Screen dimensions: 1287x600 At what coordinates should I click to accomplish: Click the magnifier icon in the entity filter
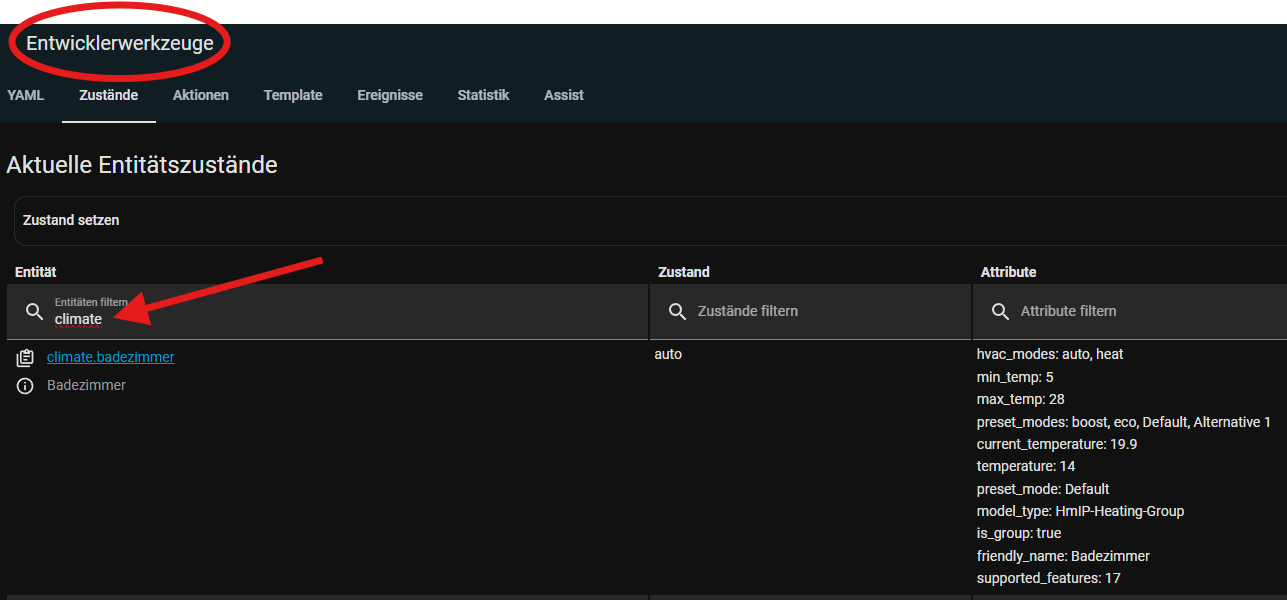[x=35, y=312]
